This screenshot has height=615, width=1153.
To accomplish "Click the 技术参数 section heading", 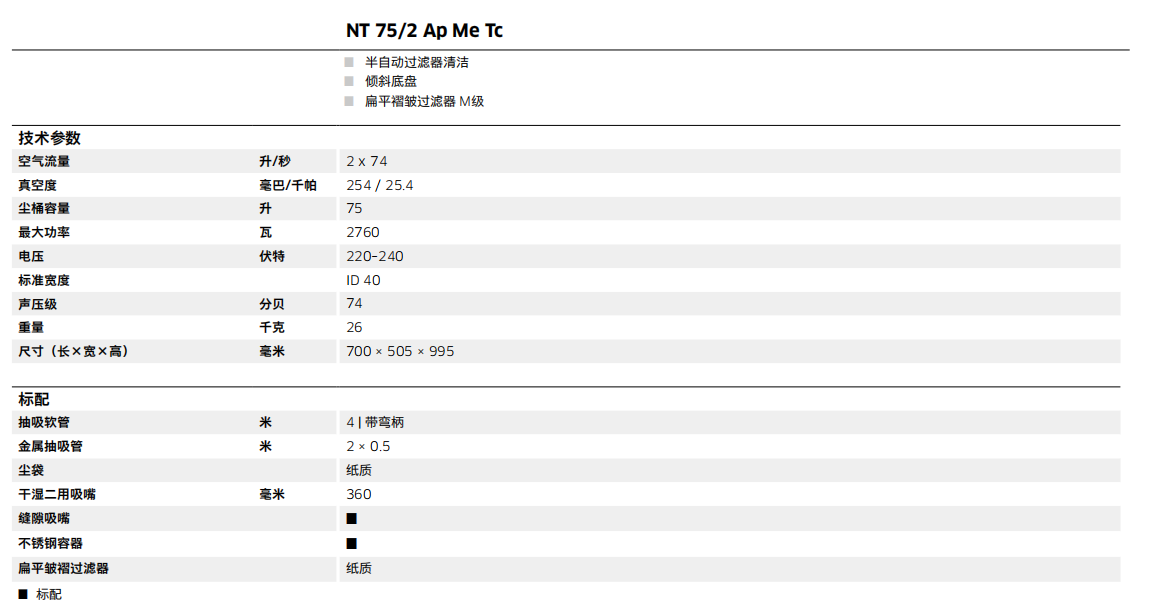I will tap(50, 139).
